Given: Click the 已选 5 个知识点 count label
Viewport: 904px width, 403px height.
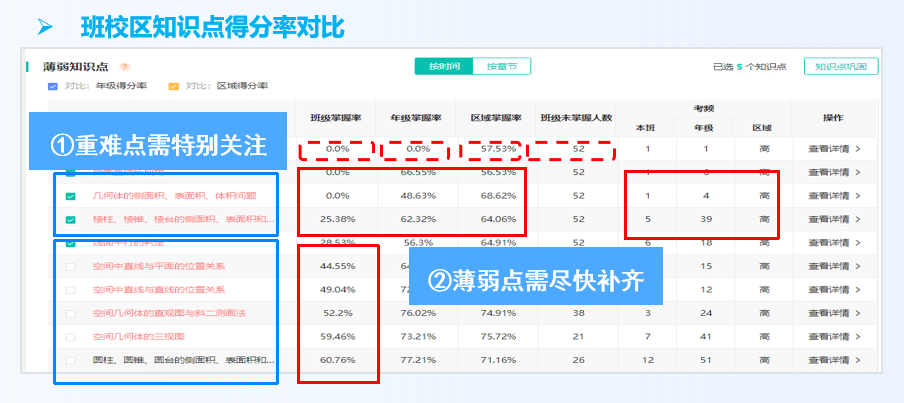Looking at the screenshot, I should point(749,67).
